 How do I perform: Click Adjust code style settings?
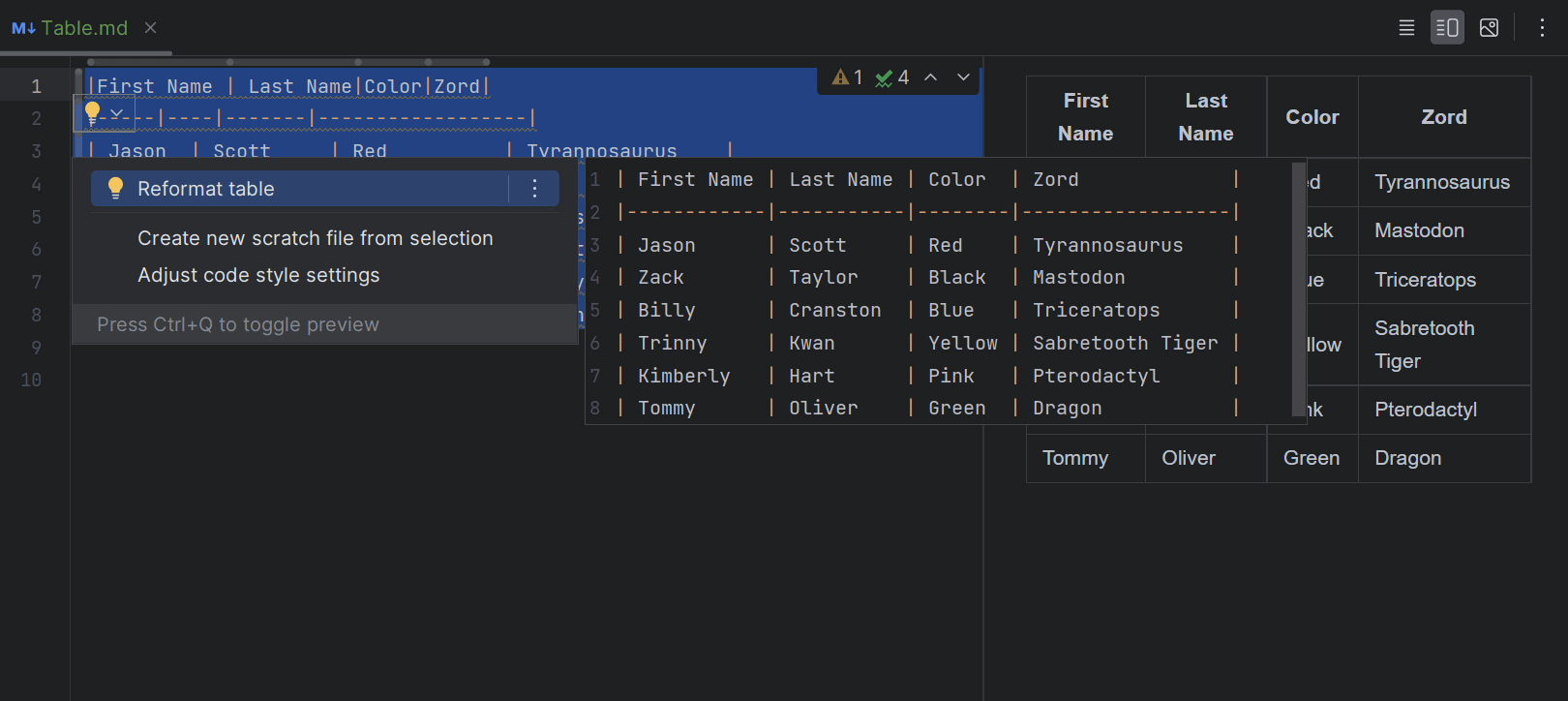(258, 275)
